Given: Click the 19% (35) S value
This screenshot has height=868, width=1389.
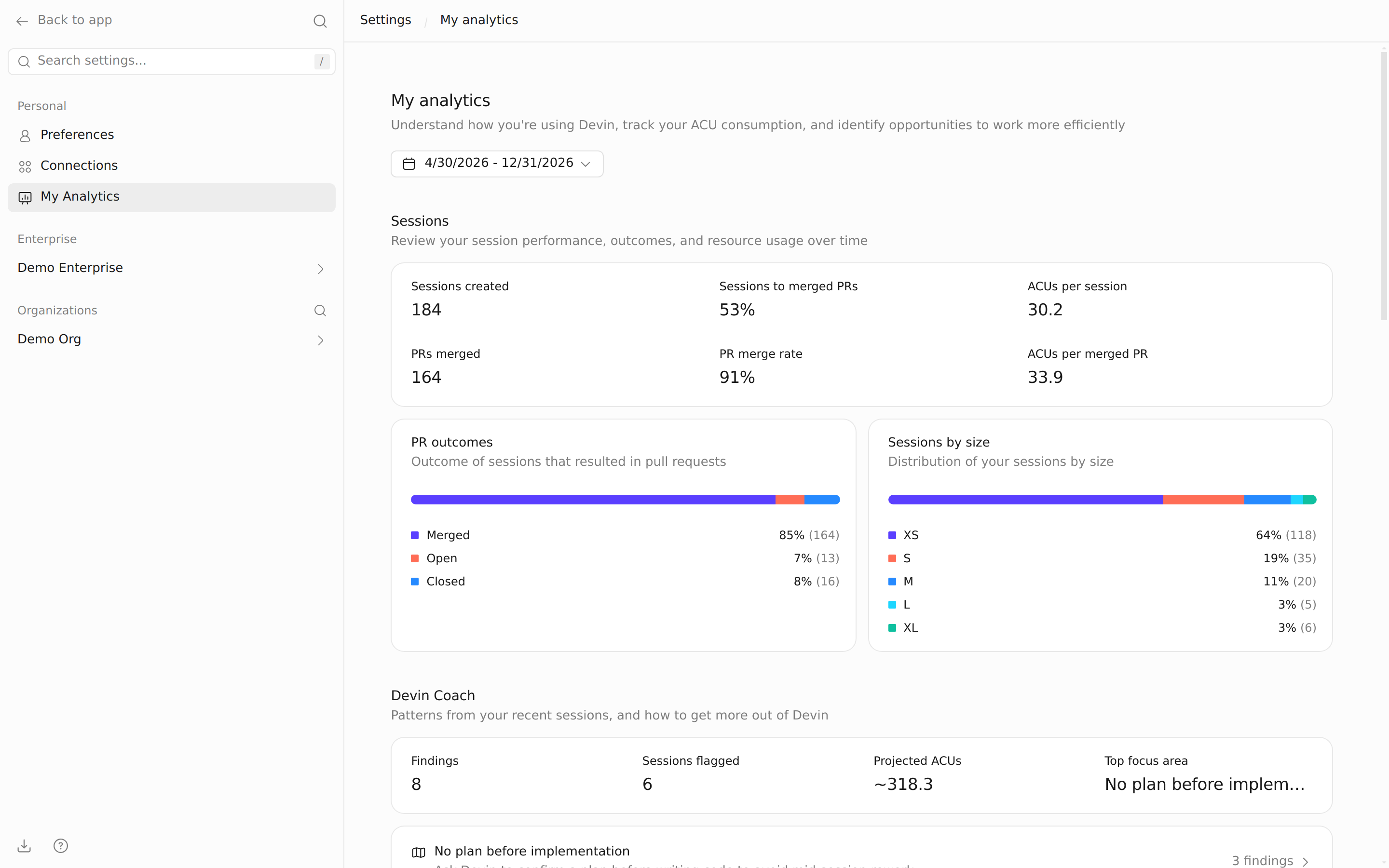Looking at the screenshot, I should click(1289, 558).
